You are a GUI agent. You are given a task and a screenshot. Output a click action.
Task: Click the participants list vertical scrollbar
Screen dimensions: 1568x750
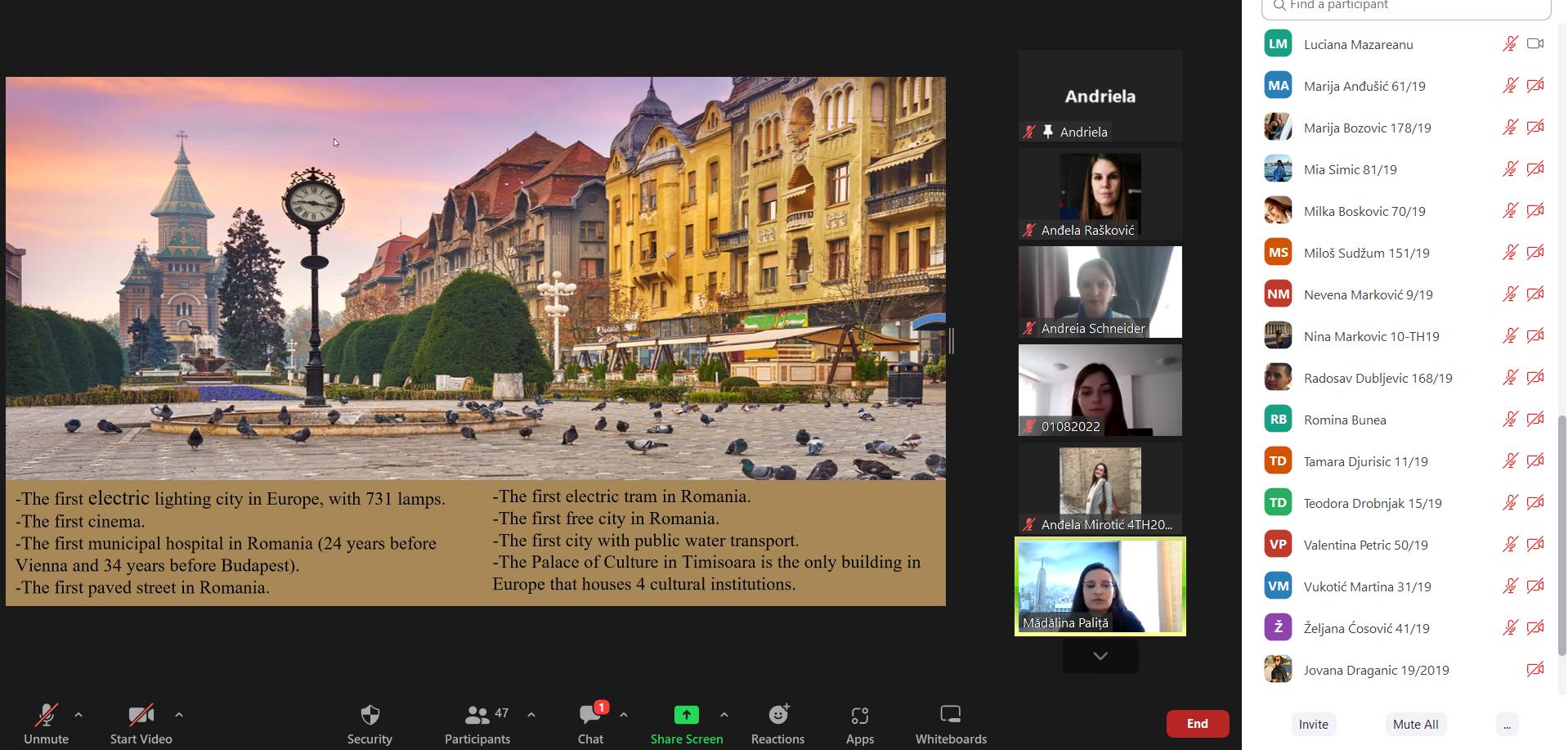[1561, 536]
